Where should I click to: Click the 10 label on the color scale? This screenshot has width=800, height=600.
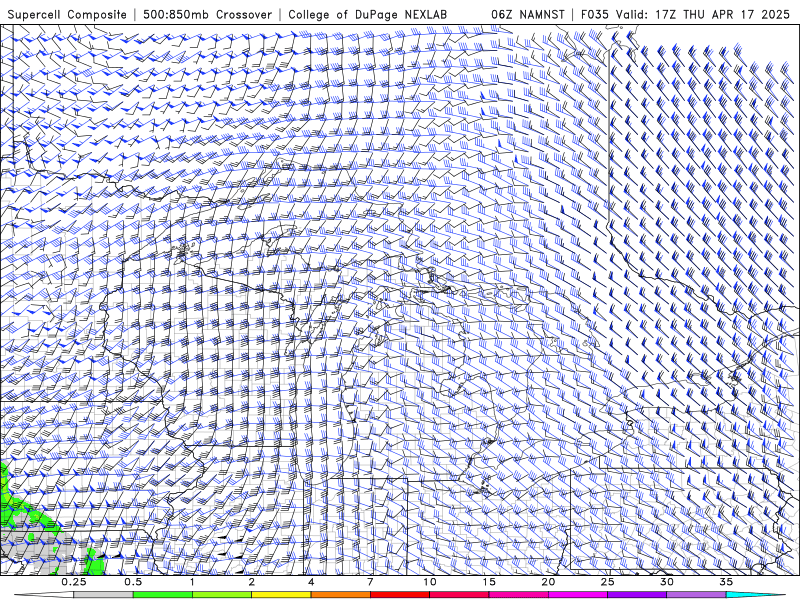pyautogui.click(x=430, y=582)
